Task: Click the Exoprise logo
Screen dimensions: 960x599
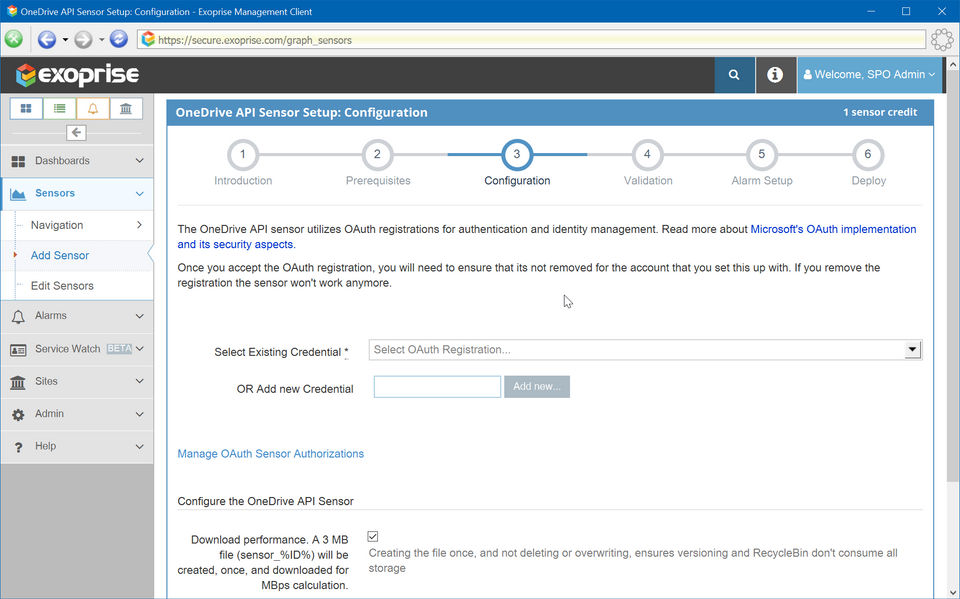Action: (x=77, y=75)
